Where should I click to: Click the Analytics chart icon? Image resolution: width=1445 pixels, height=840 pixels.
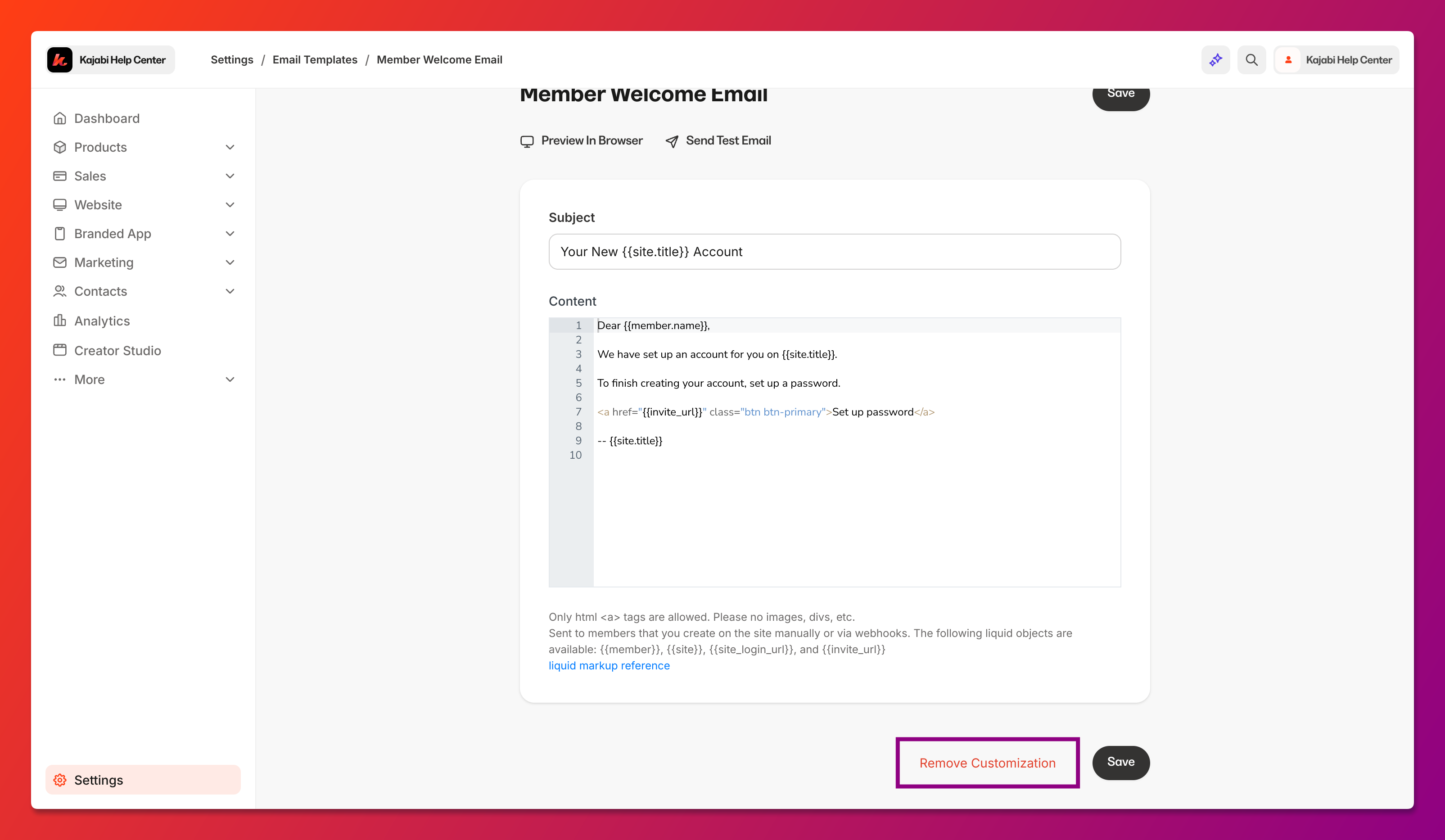59,321
